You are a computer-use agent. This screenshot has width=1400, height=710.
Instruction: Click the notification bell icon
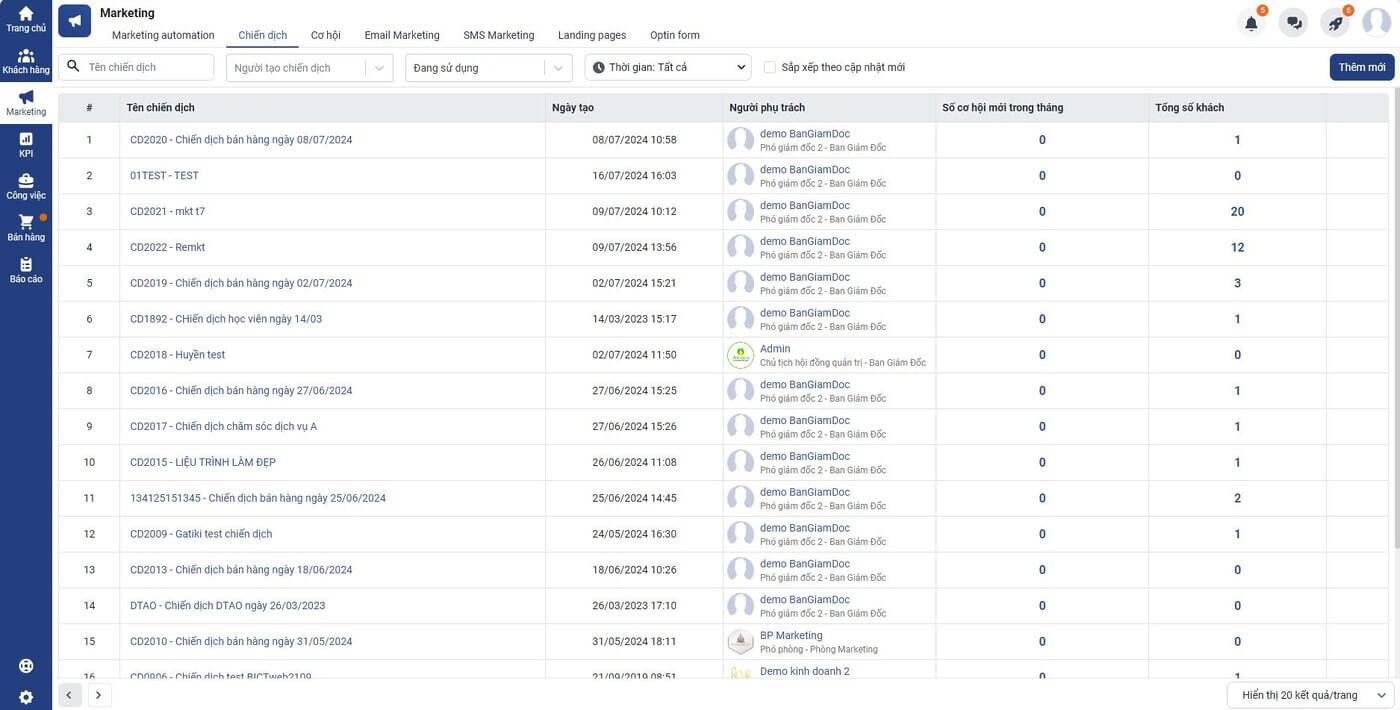[1251, 23]
